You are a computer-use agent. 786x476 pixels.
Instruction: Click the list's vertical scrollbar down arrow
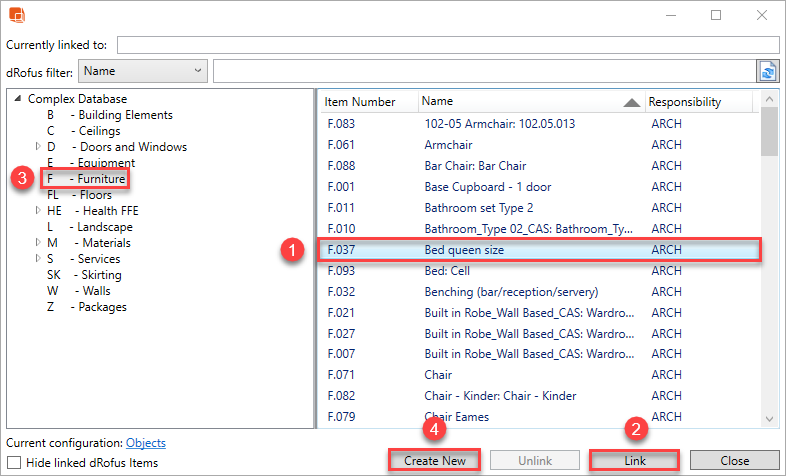(x=769, y=420)
